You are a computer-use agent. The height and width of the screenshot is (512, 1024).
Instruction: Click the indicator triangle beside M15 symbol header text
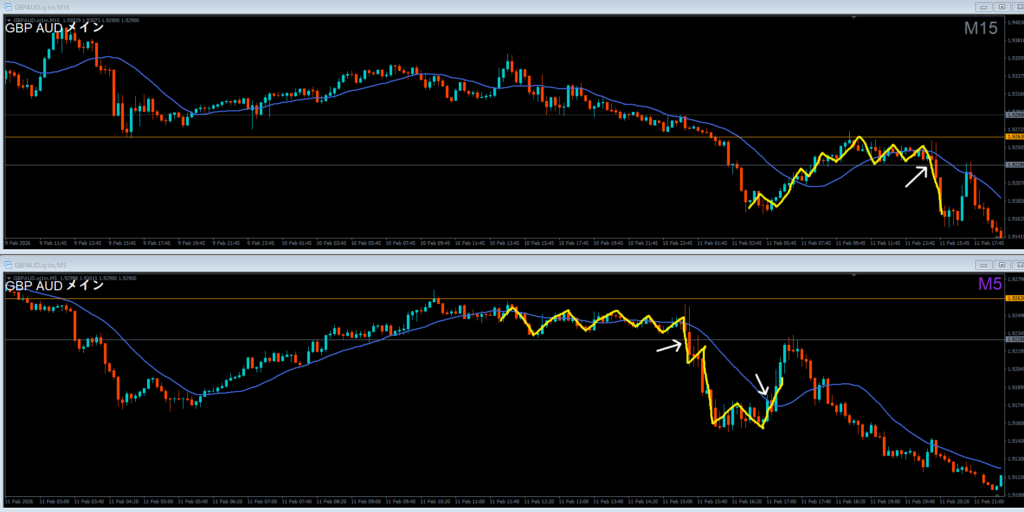coord(8,20)
